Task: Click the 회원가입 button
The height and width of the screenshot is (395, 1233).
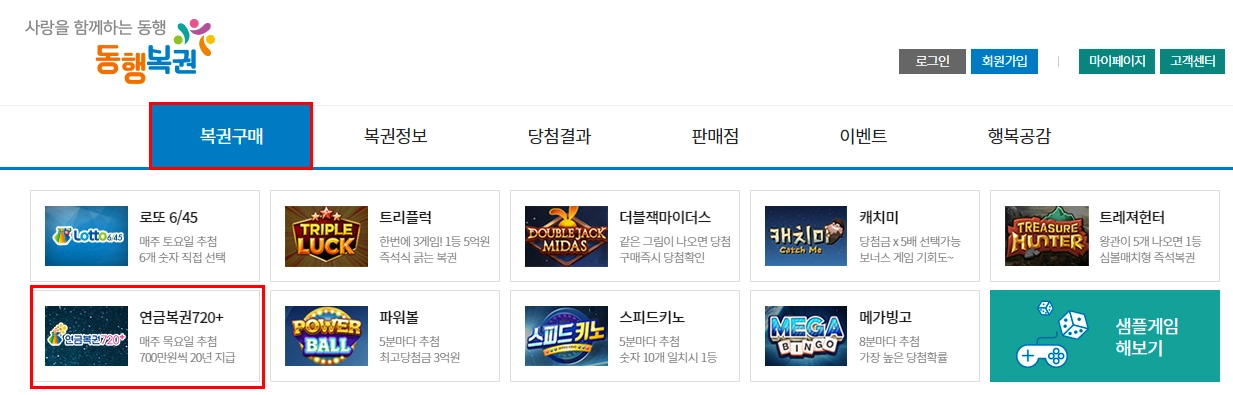Action: click(1004, 61)
